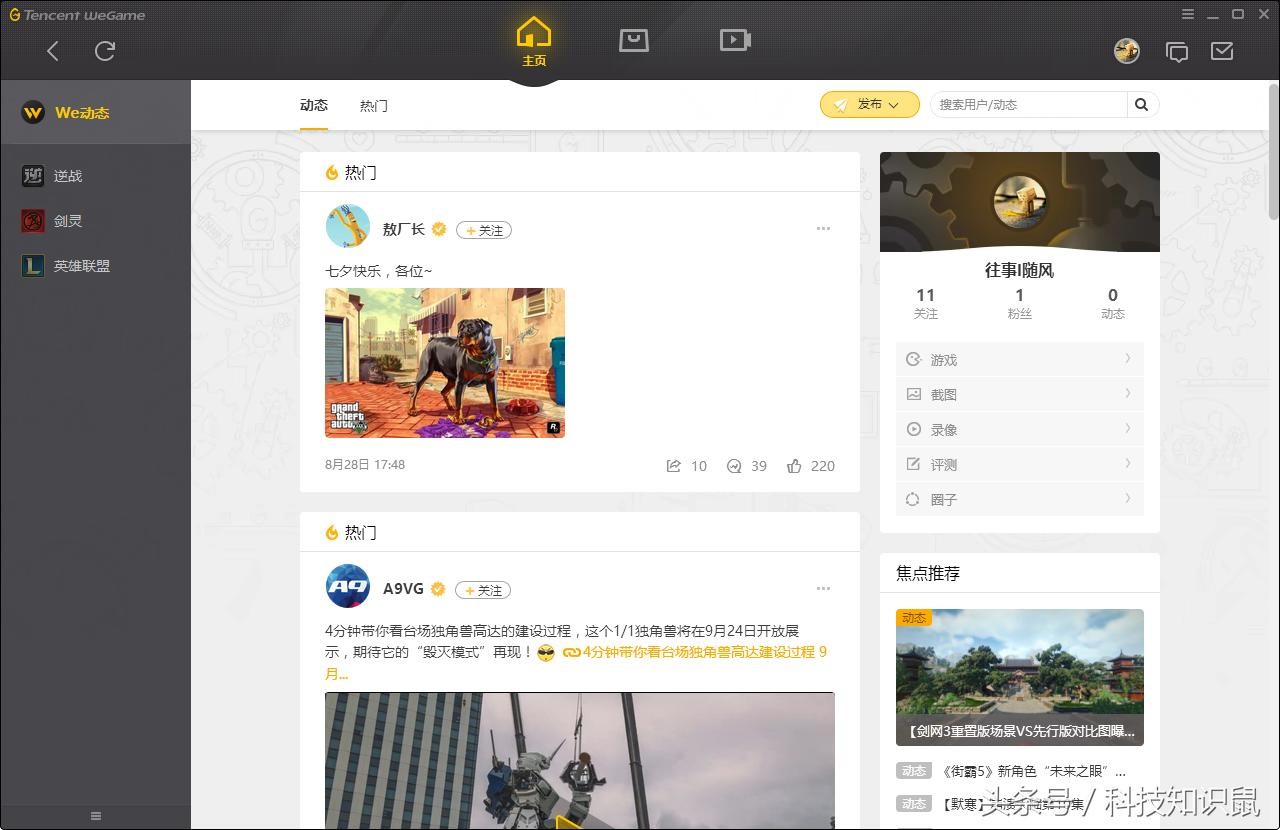Open the GTA dog image thumbnail
This screenshot has height=830, width=1280.
pos(445,363)
